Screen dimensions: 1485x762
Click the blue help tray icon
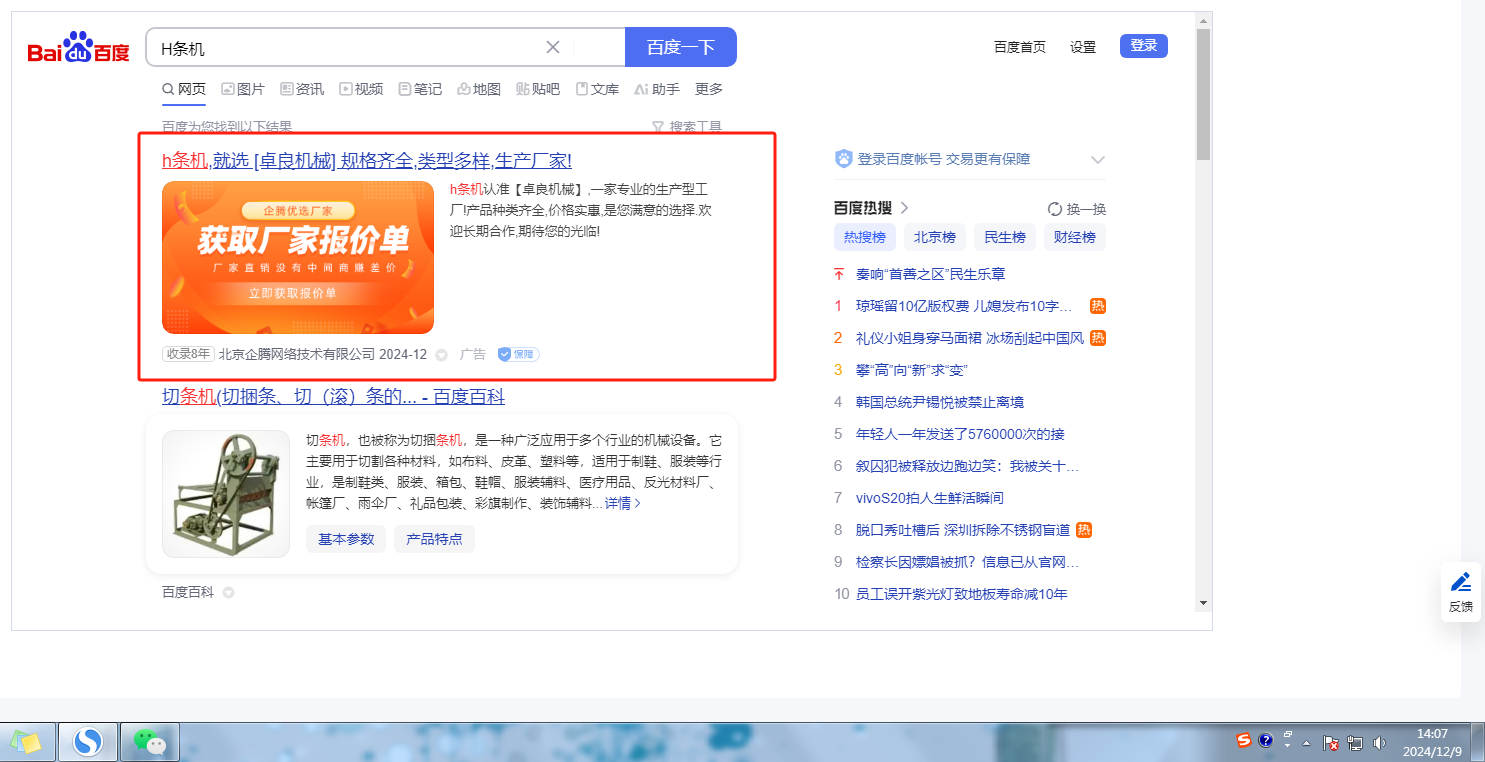(x=1265, y=741)
